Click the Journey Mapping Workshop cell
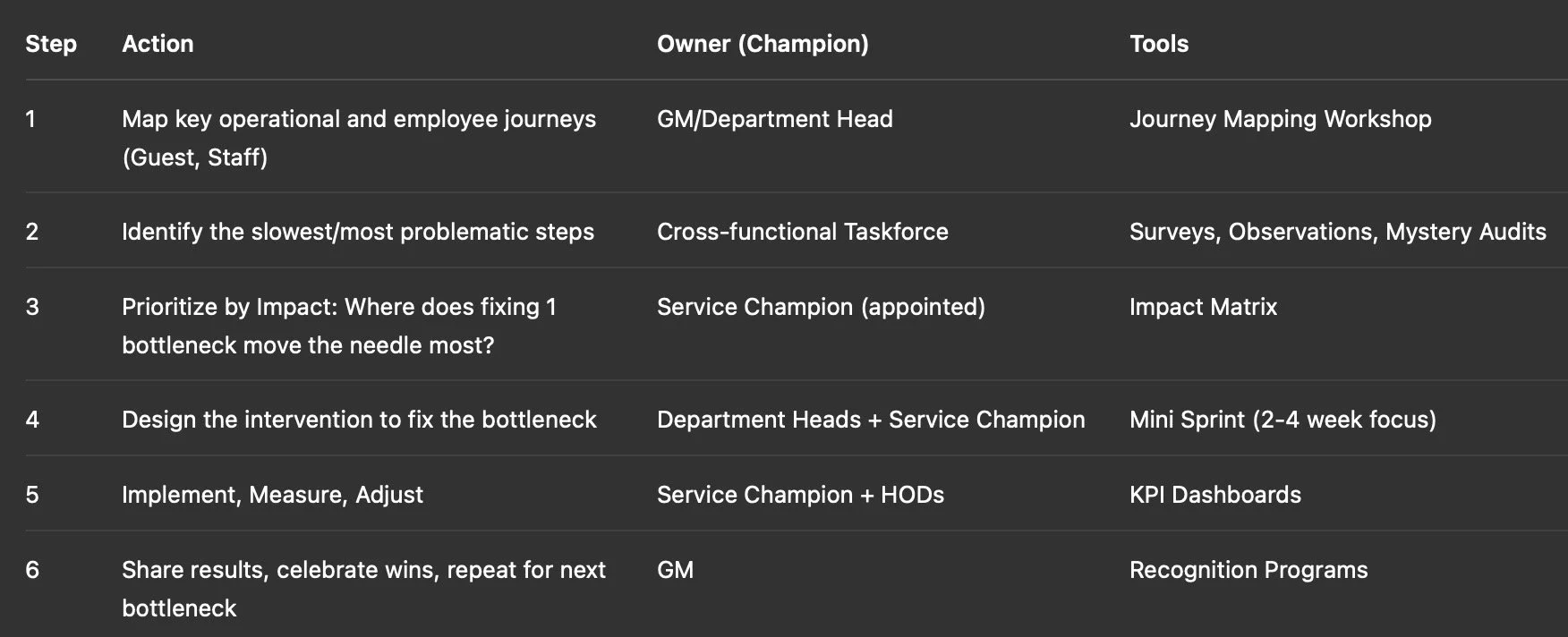1568x637 pixels. (x=1281, y=119)
